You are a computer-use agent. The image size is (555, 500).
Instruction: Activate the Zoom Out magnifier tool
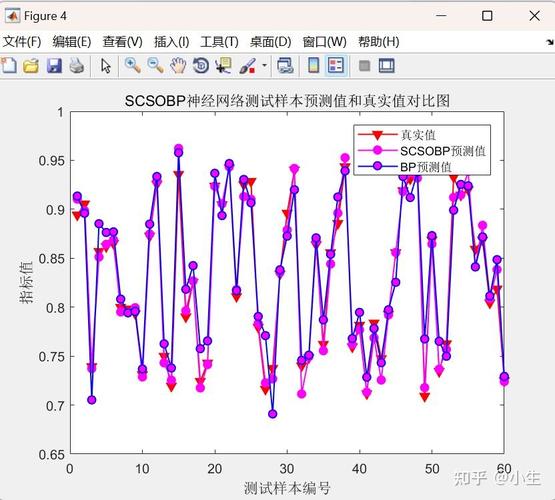point(155,65)
